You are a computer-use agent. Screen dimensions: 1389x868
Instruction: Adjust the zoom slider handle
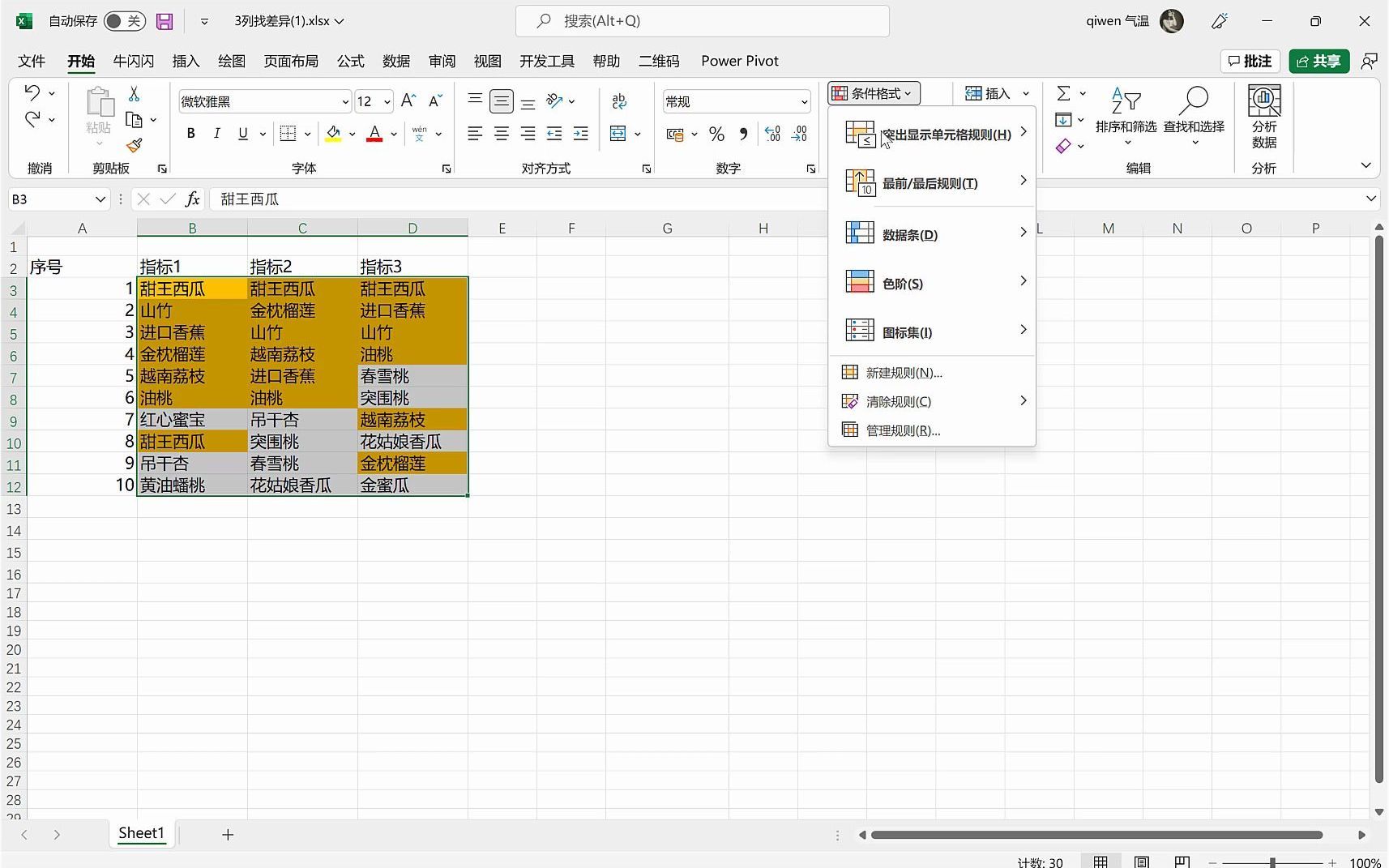pyautogui.click(x=1272, y=862)
